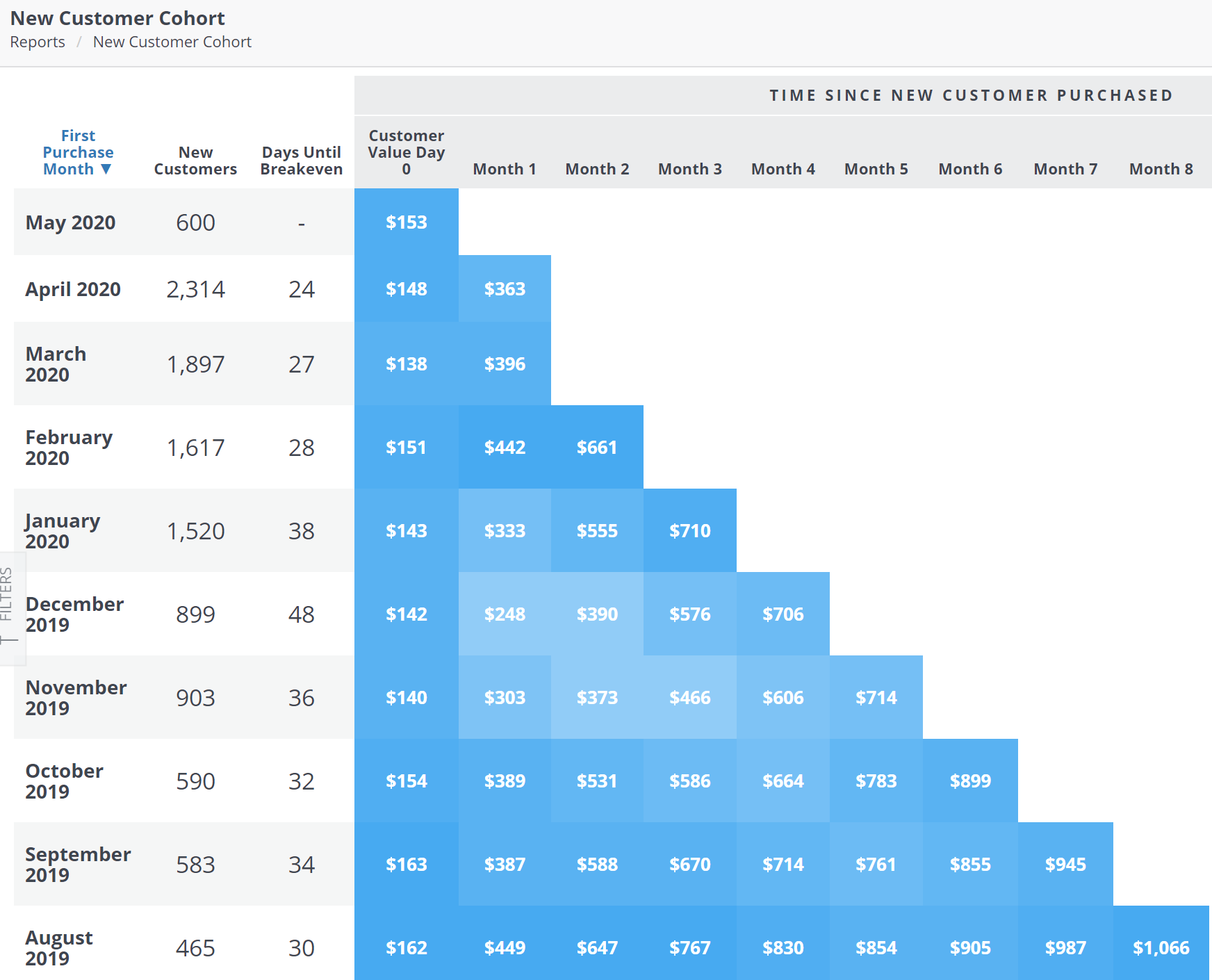Click the $899 Month 6 cell for October 2019
The image size is (1212, 980).
click(972, 781)
